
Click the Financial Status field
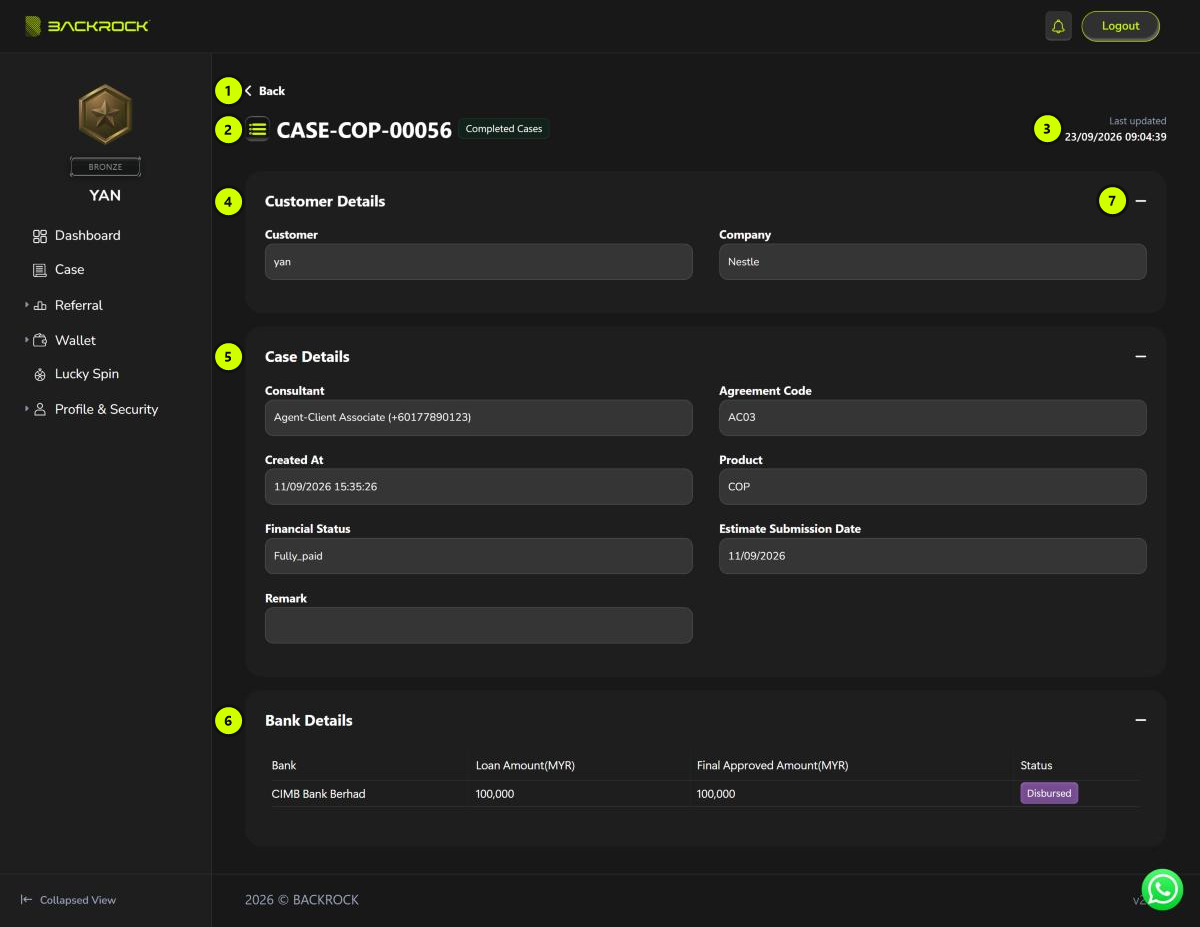(478, 556)
